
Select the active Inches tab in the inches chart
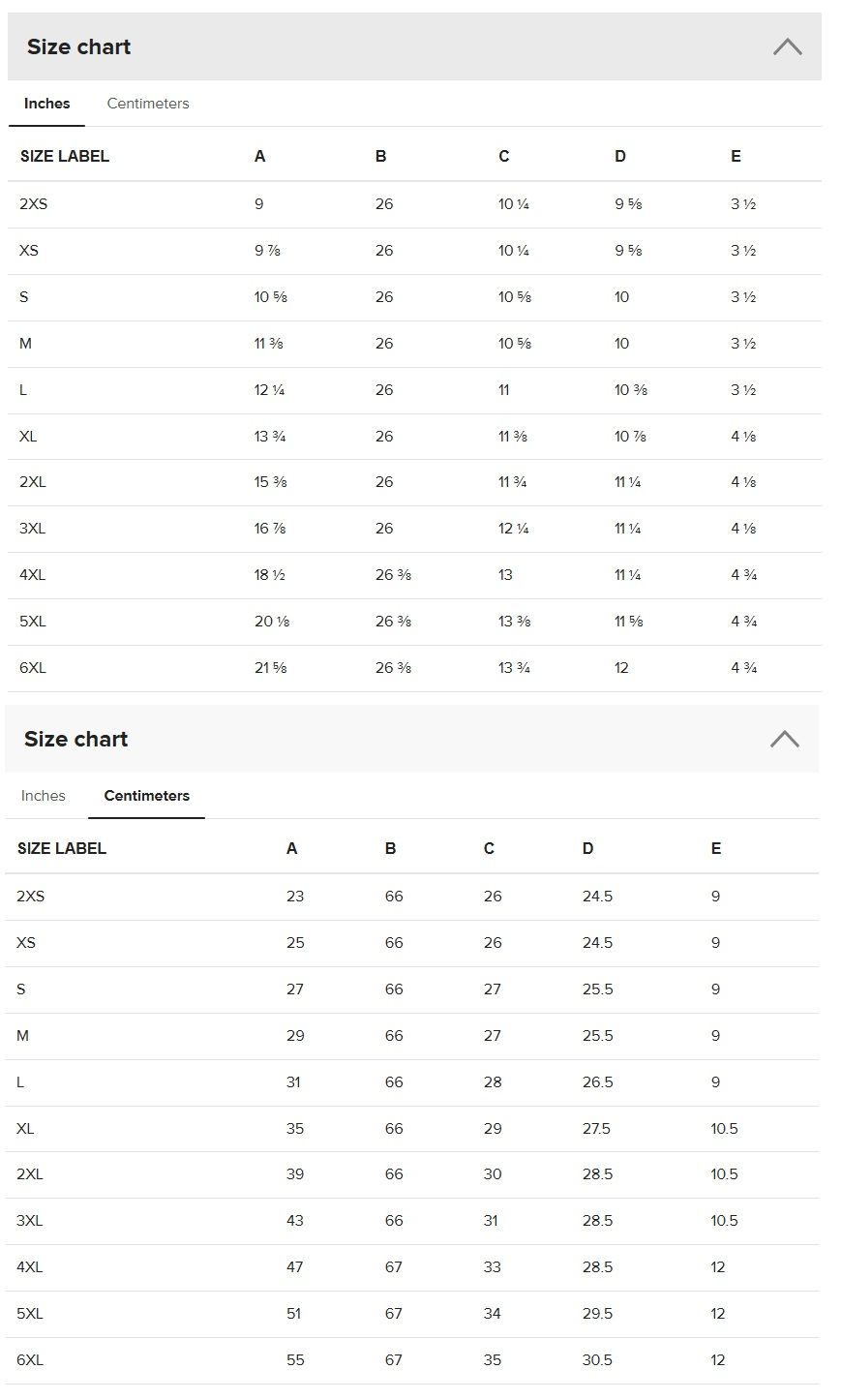(x=46, y=104)
